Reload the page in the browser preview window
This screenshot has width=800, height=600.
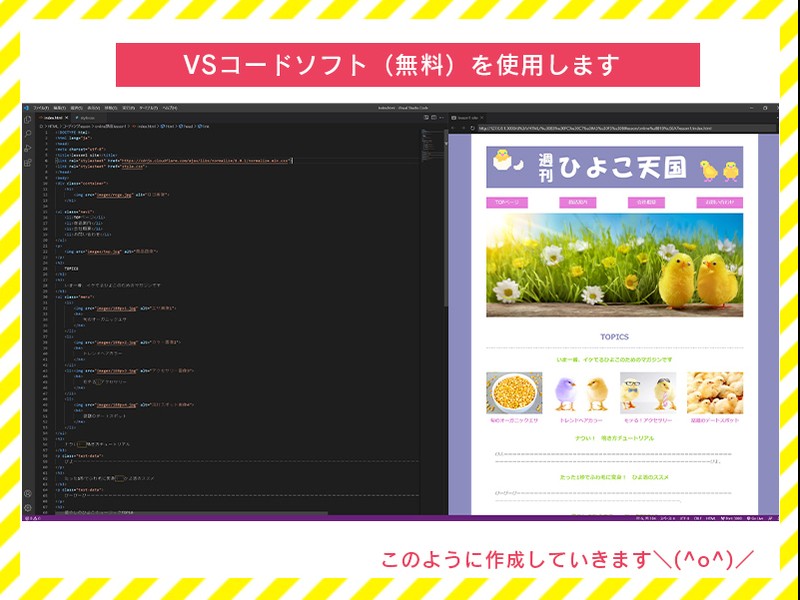(472, 127)
